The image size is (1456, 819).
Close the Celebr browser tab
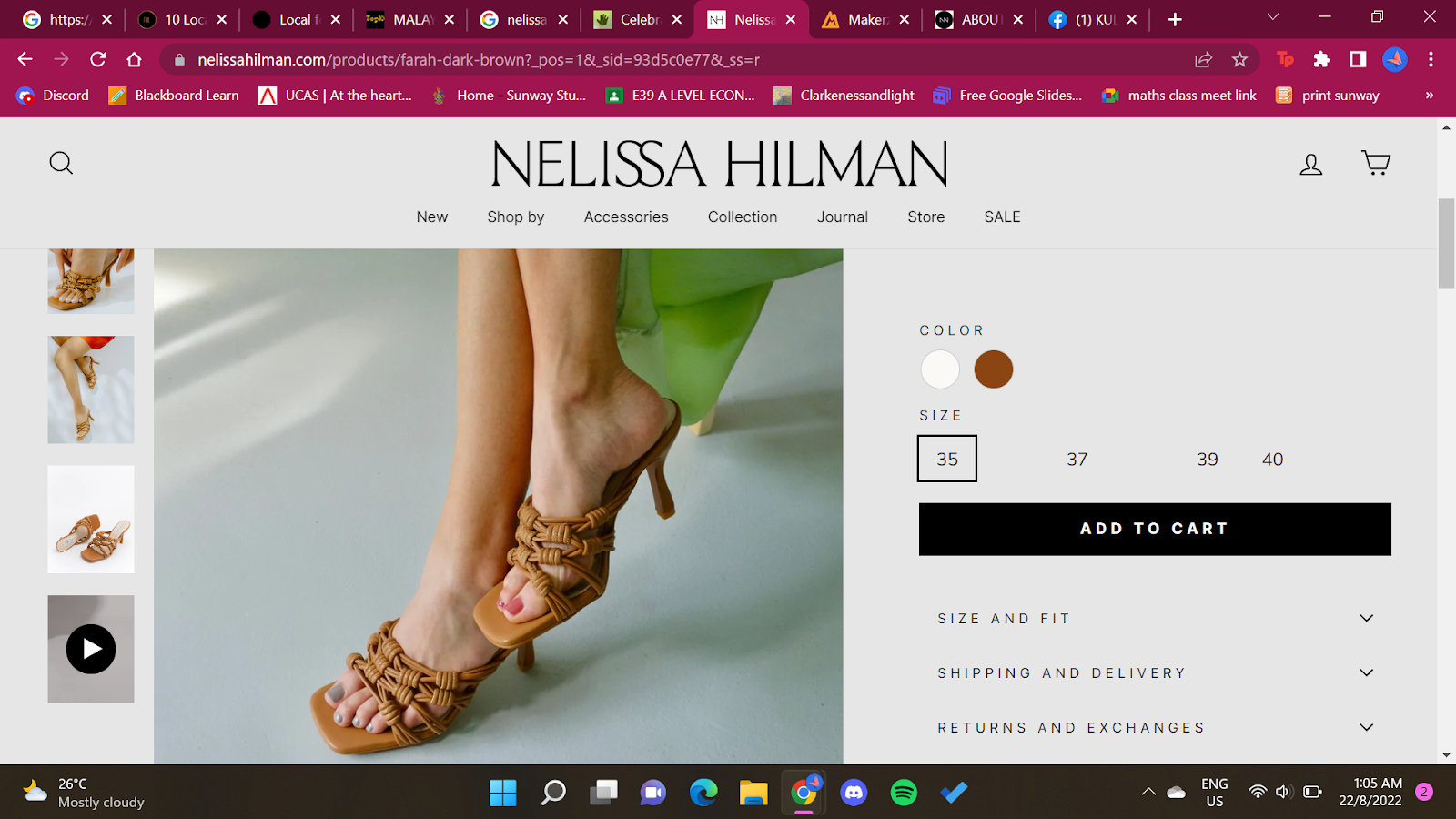tap(676, 19)
